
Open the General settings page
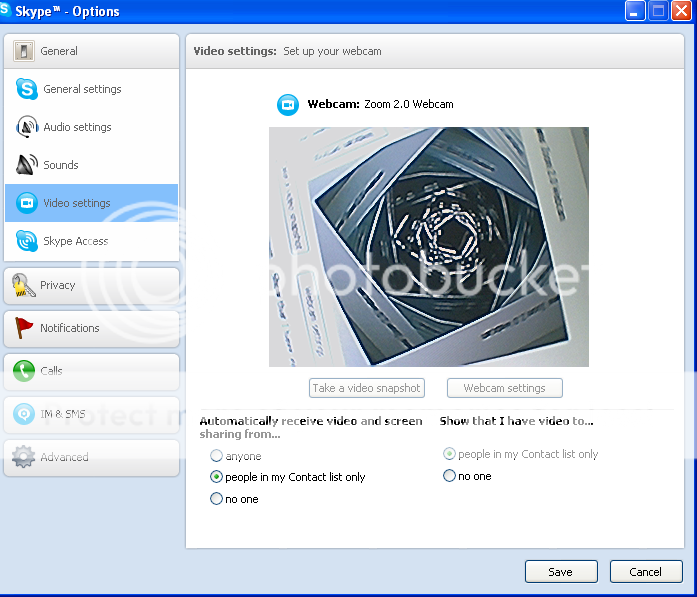91,89
